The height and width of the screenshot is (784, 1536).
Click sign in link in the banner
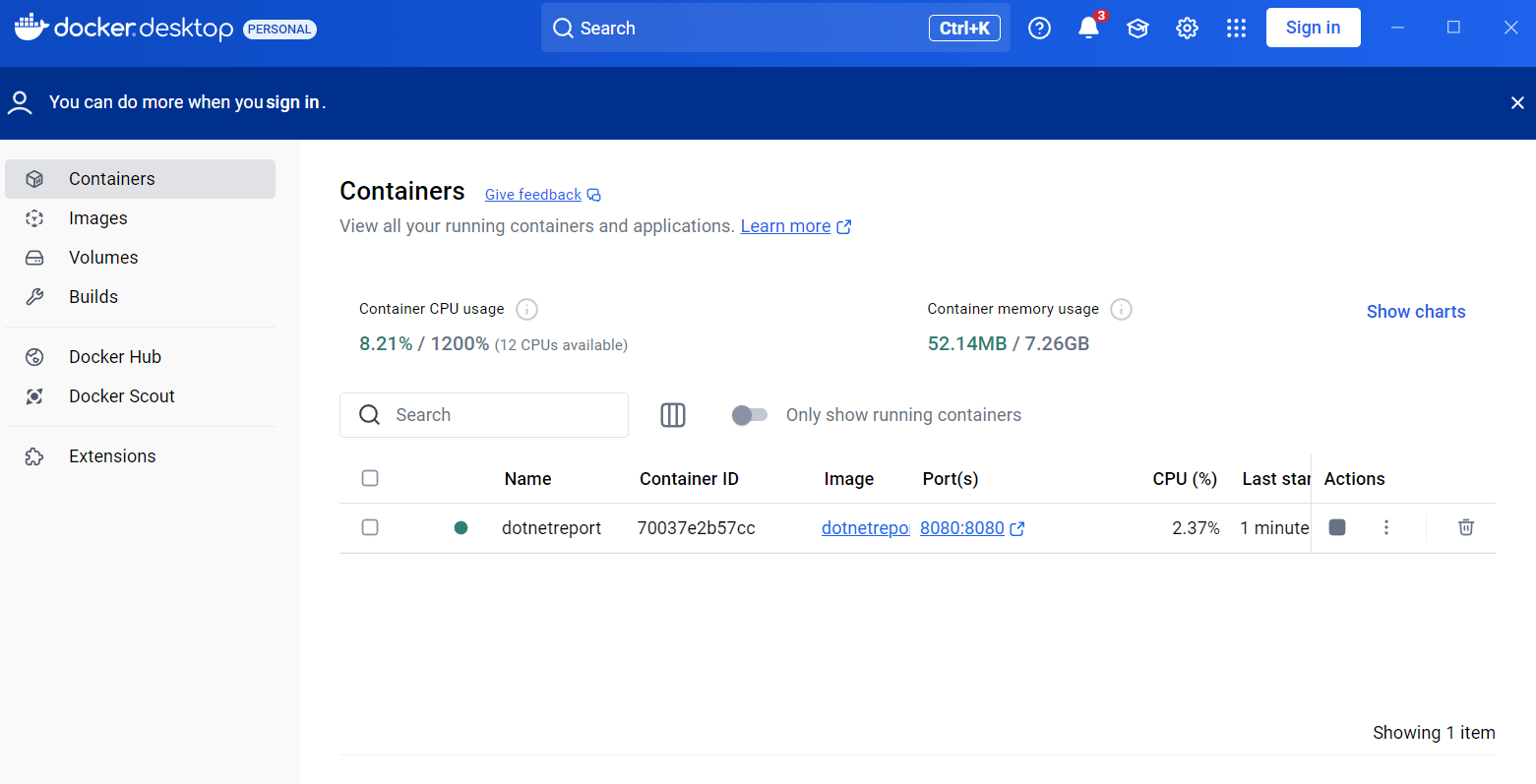[292, 102]
